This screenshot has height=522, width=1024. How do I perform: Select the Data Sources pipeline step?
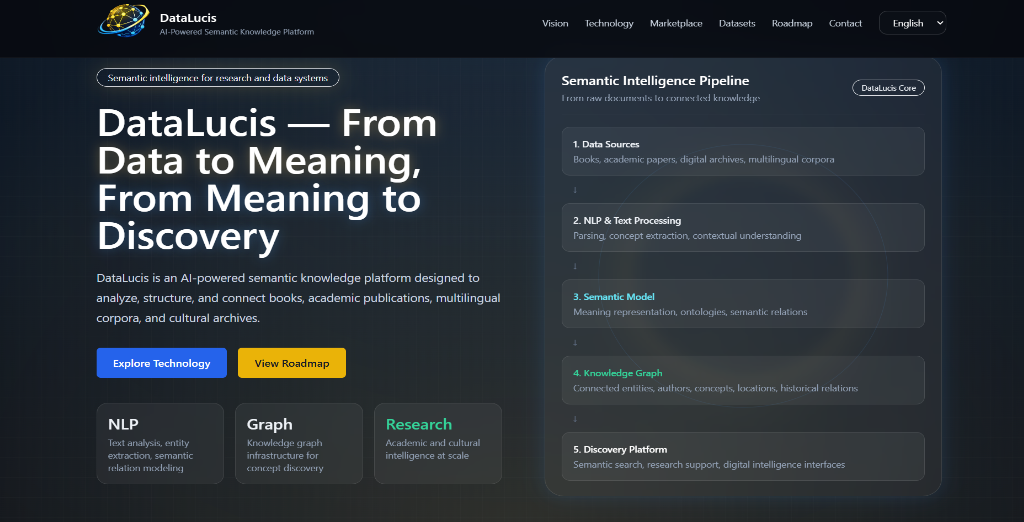click(743, 151)
